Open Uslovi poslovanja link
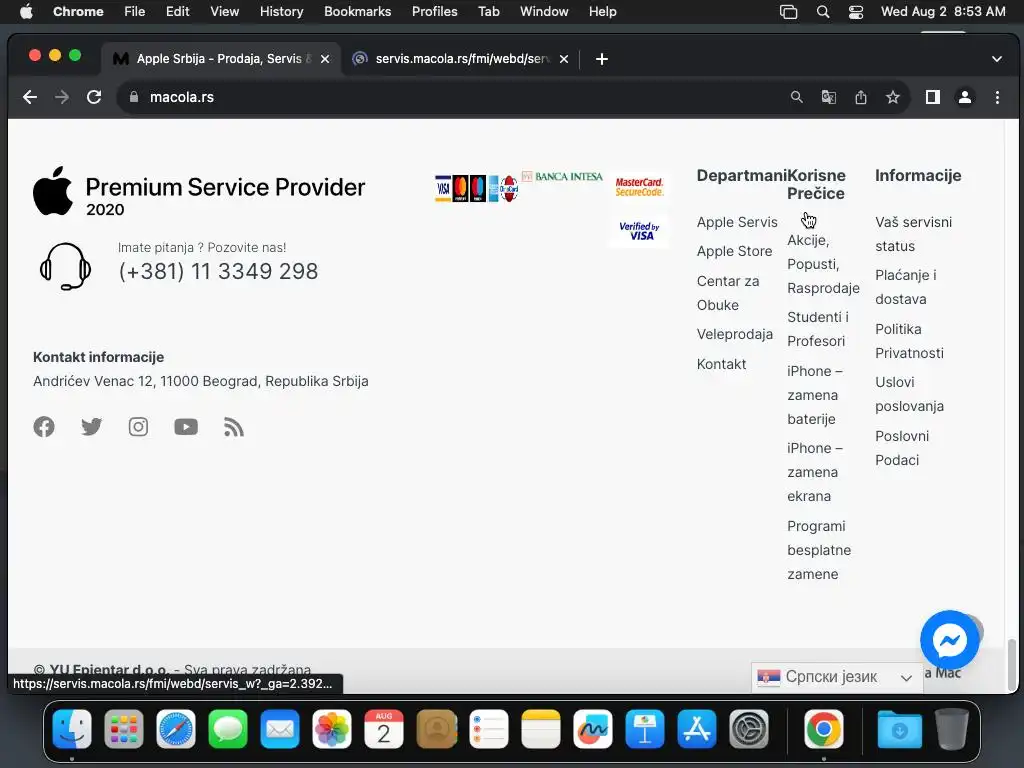Screen dimensions: 1024x768 [909, 394]
